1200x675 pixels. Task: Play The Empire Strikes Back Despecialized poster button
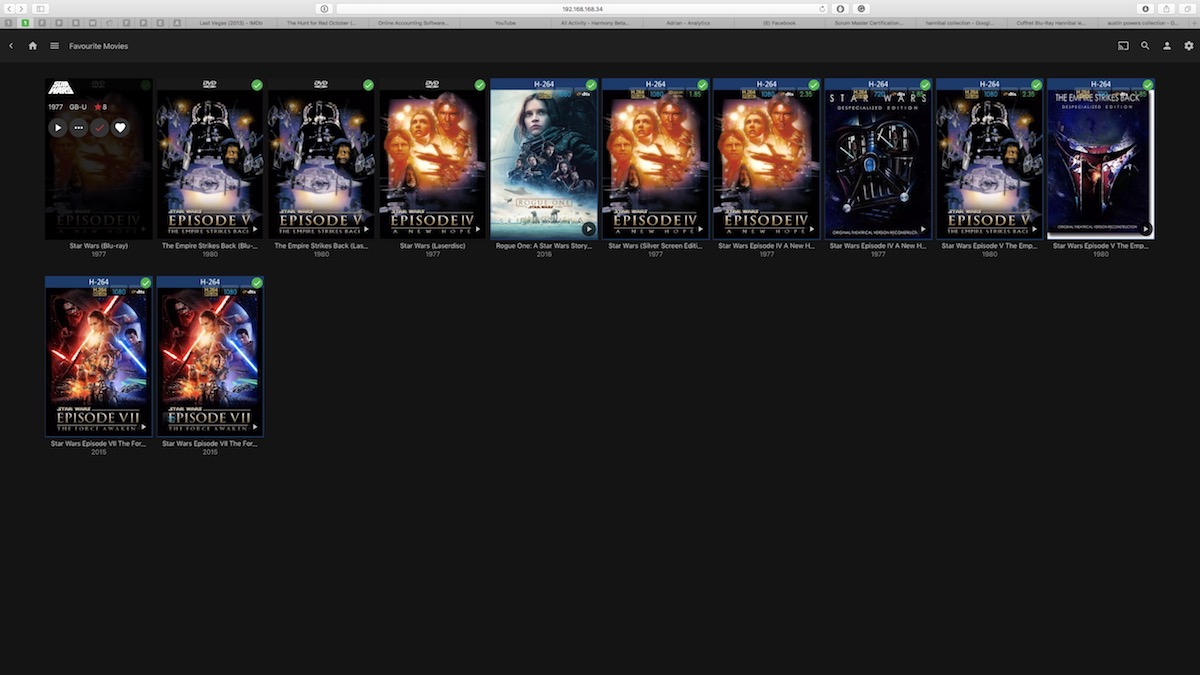coord(1146,229)
